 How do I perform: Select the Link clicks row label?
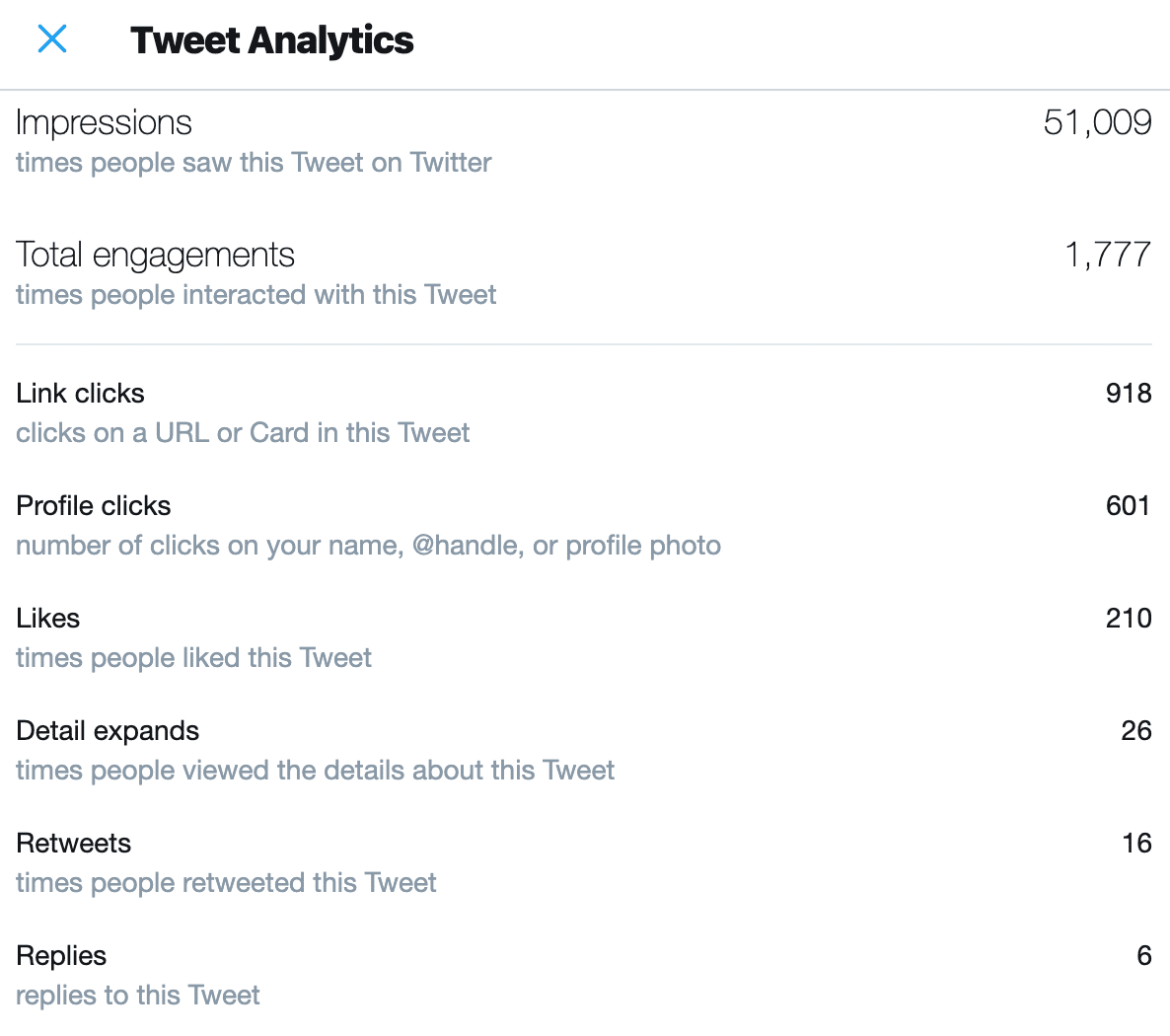pos(80,393)
